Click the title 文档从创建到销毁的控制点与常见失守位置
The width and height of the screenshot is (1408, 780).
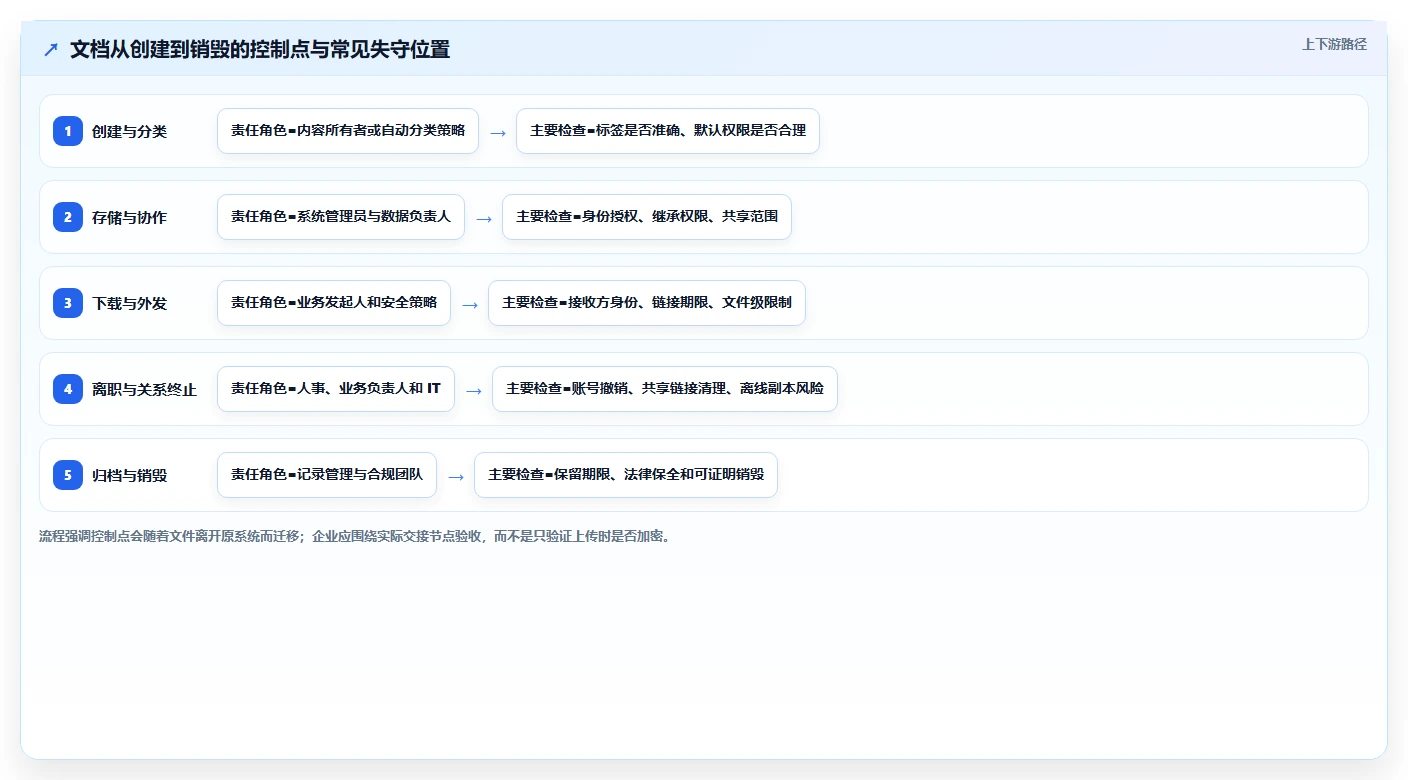coord(260,49)
